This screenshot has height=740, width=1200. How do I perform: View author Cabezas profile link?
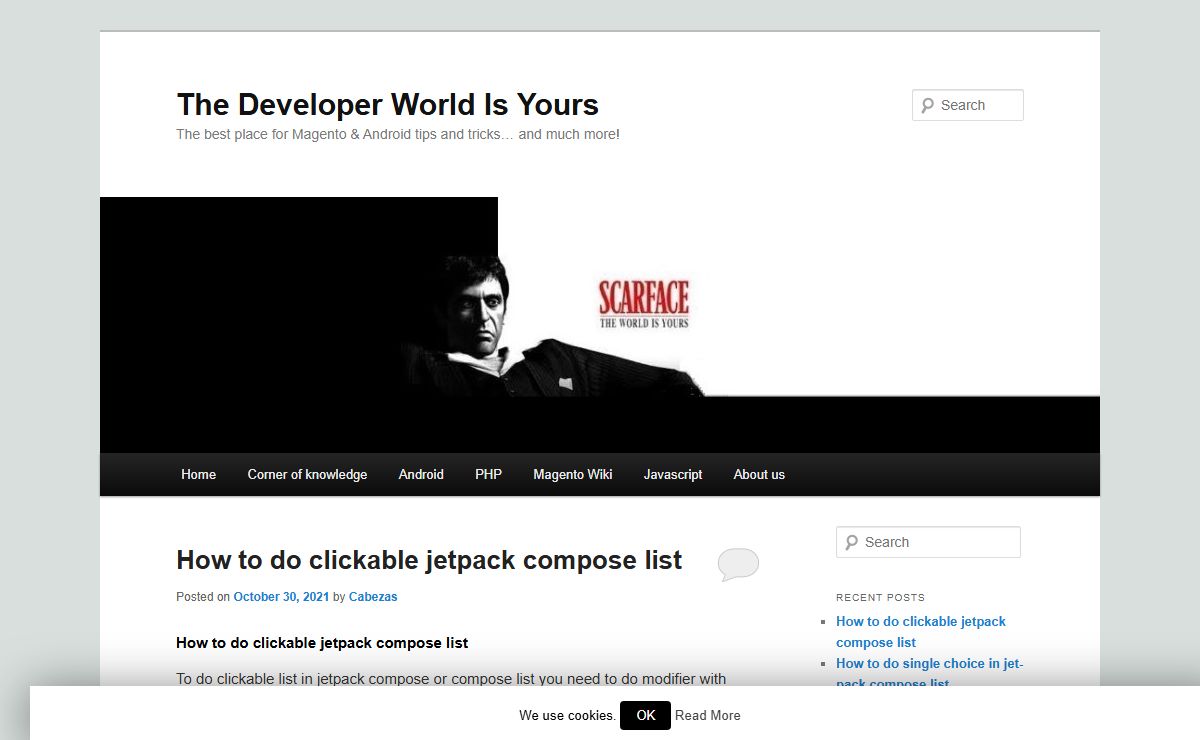373,597
